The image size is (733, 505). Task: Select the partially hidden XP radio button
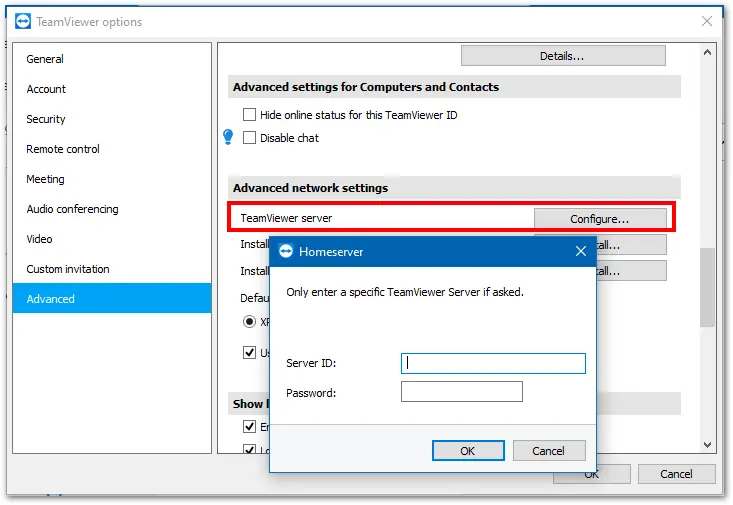(x=249, y=322)
